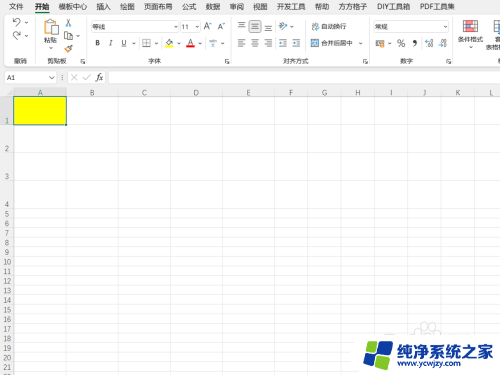Decrease font size with smaller A
The width and height of the screenshot is (500, 375).
[x=221, y=26]
